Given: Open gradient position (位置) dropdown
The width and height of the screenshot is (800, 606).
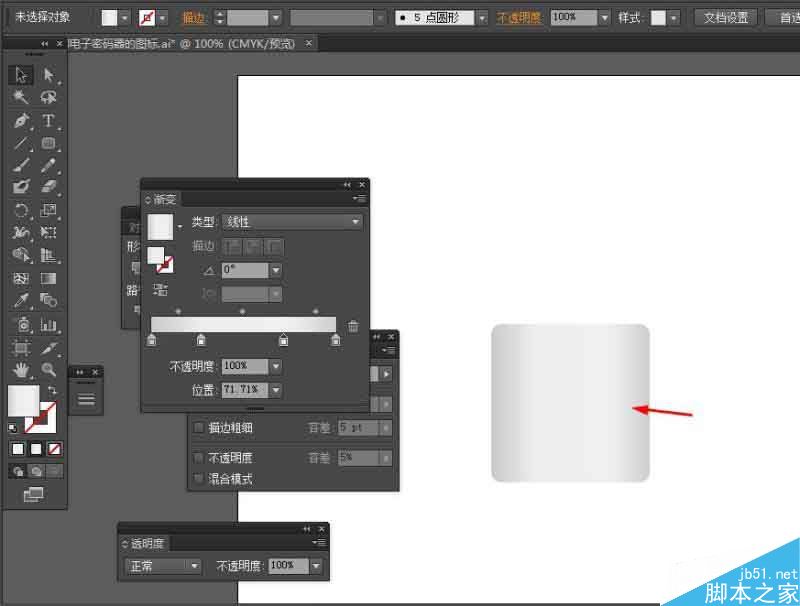Looking at the screenshot, I should (276, 390).
